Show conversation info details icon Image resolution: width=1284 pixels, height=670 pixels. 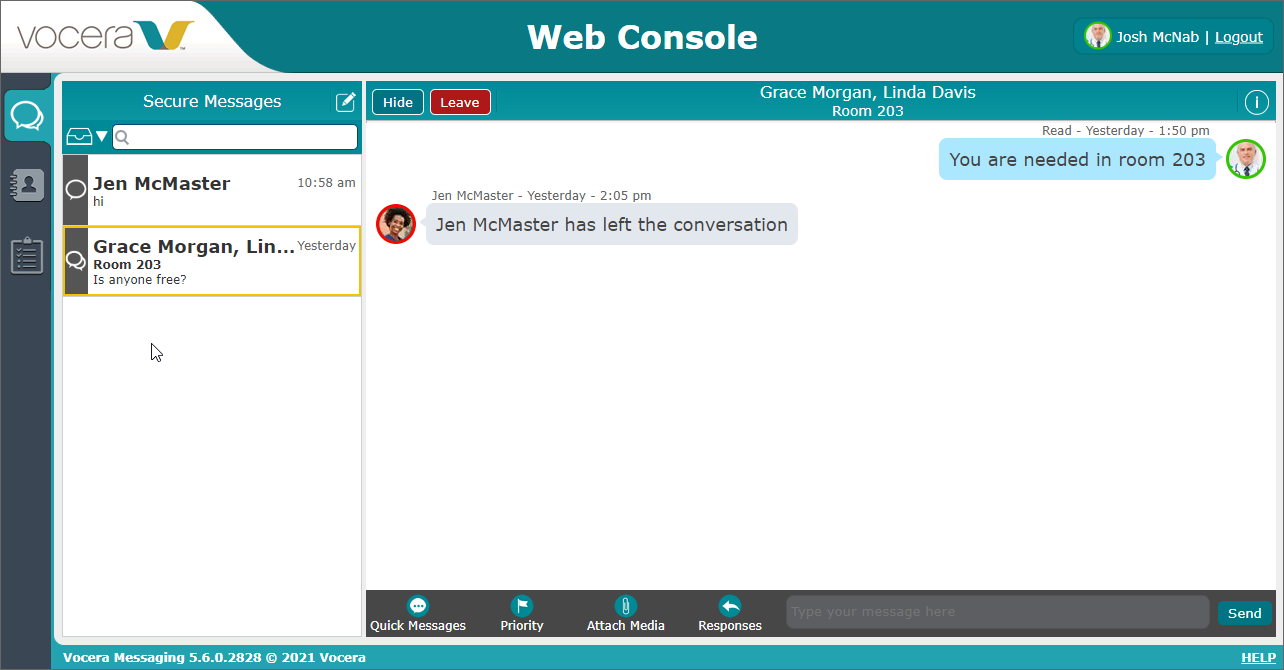pos(1256,102)
